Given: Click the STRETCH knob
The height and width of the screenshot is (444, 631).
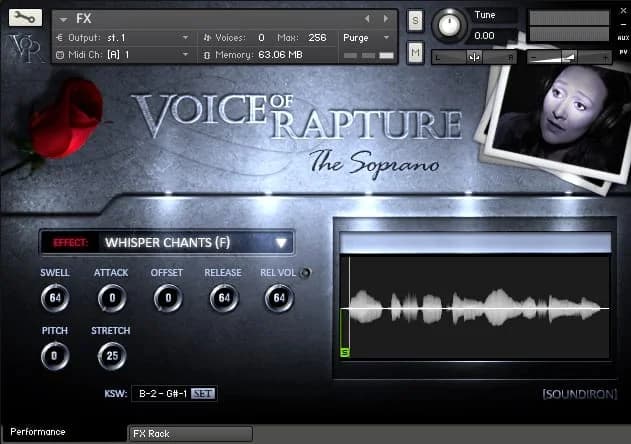Looking at the screenshot, I should pyautogui.click(x=112, y=356).
